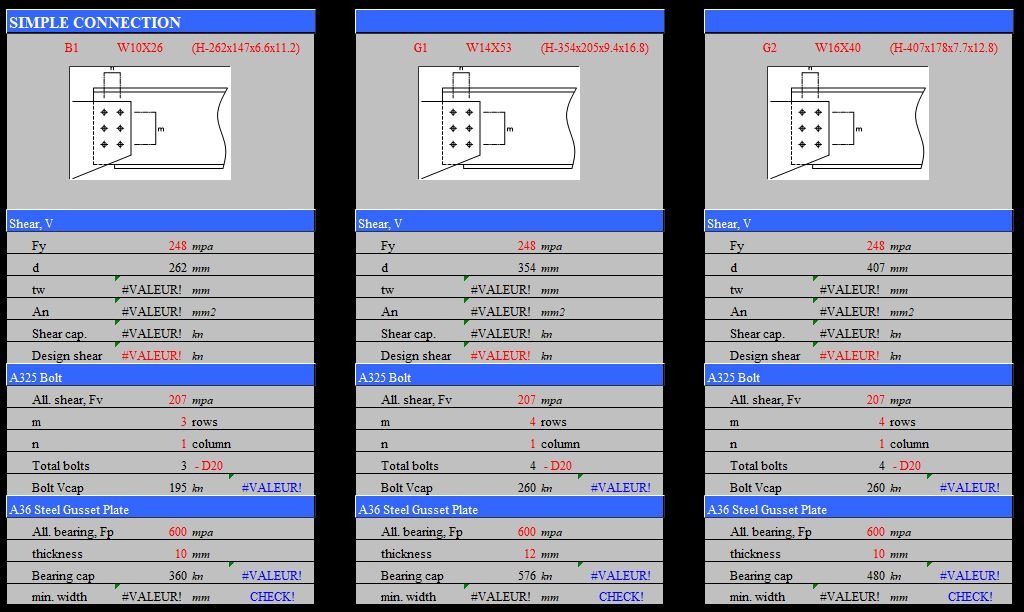Select the G1 connection diagram image

(x=499, y=123)
